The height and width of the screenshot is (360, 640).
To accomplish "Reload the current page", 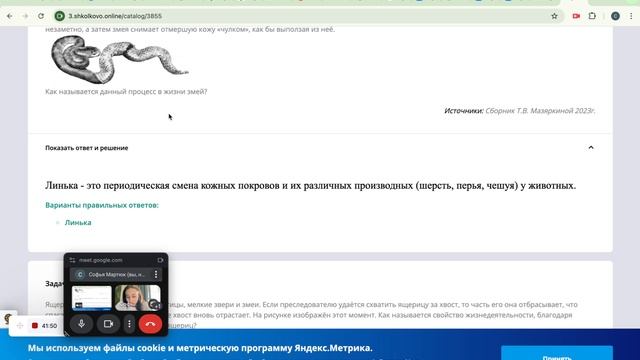I will pyautogui.click(x=41, y=16).
